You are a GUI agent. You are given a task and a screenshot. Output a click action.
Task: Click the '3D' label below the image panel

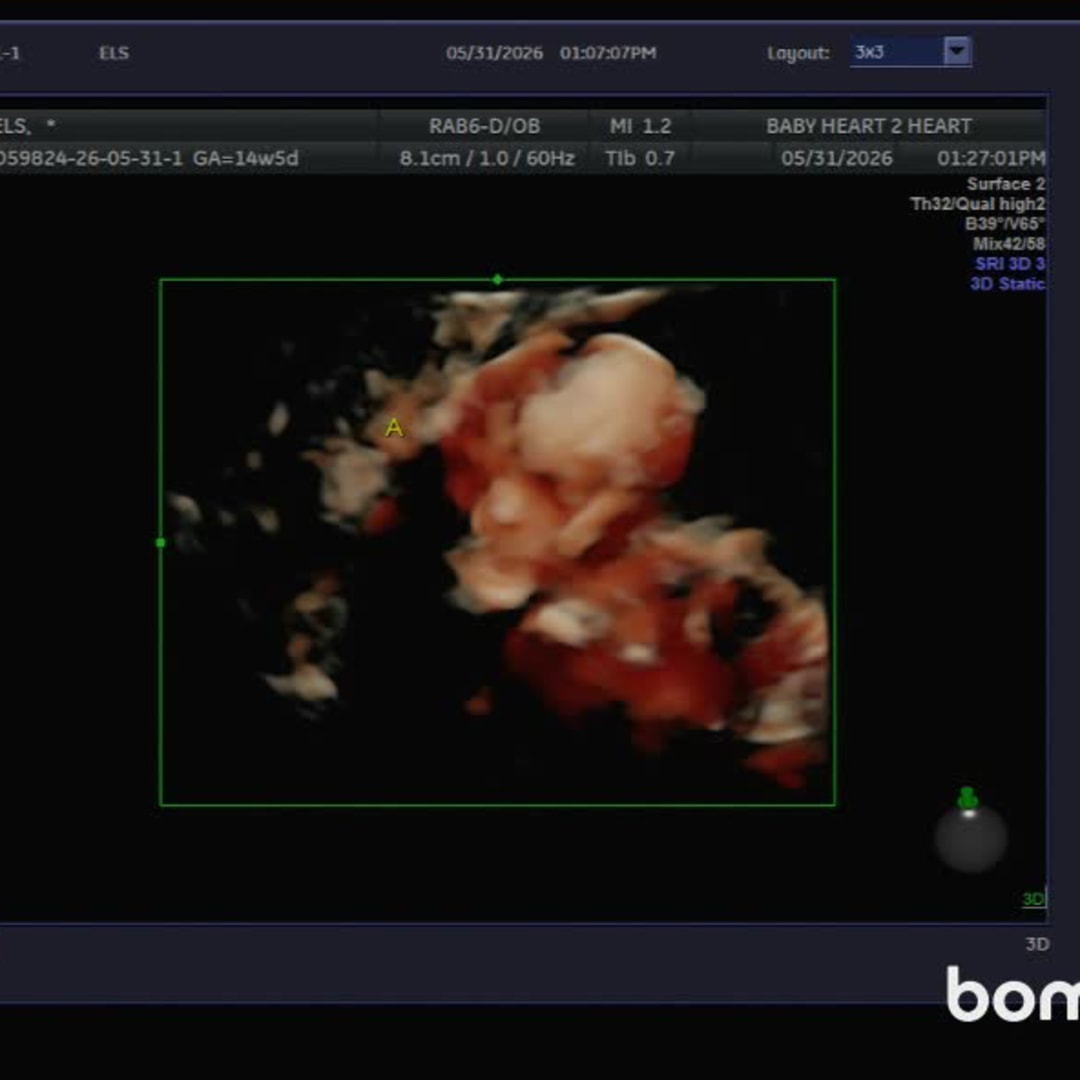(x=1037, y=944)
